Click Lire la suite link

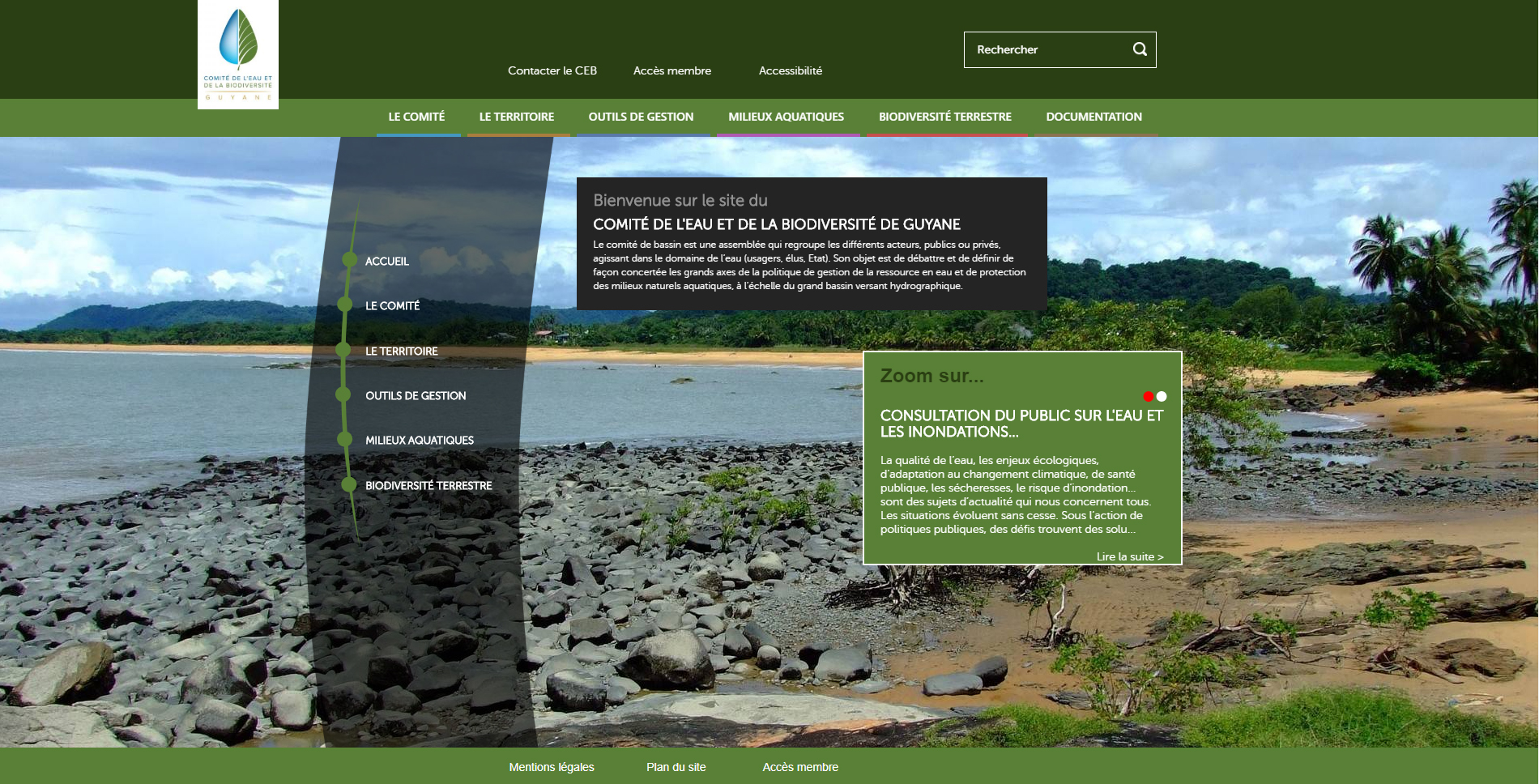1129,556
